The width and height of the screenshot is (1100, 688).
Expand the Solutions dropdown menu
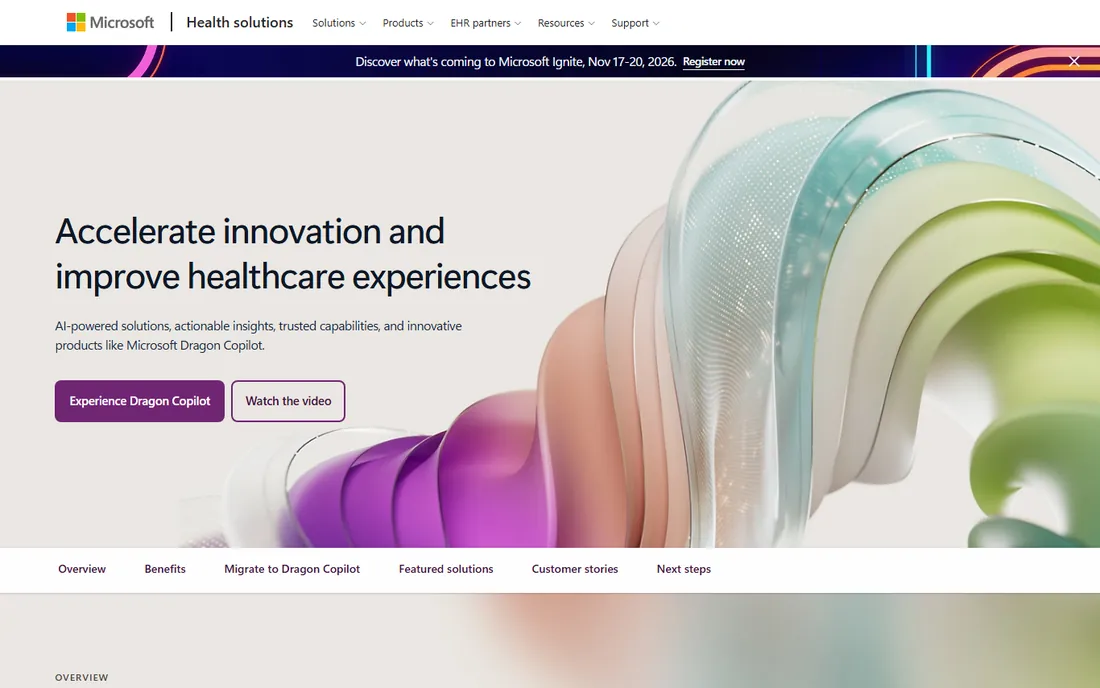point(339,23)
